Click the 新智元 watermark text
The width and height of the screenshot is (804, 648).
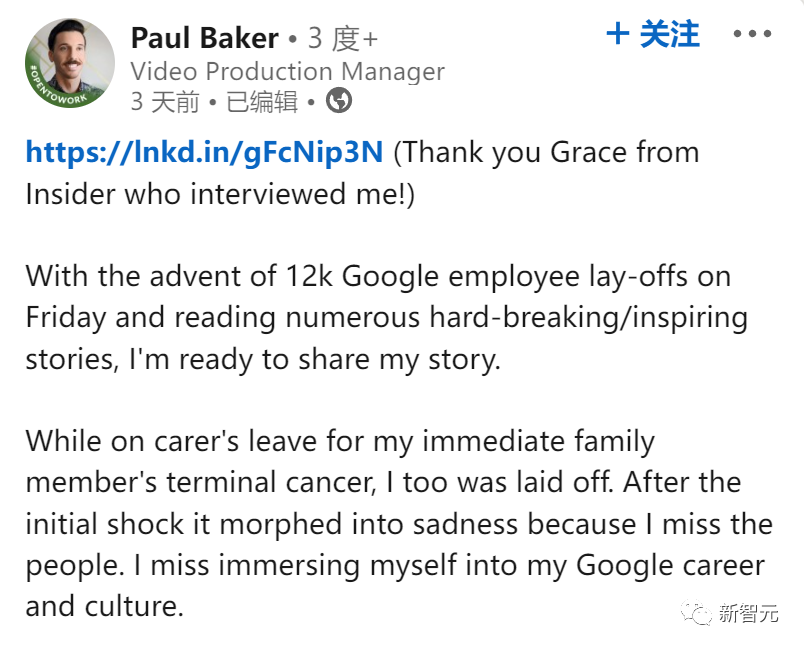click(x=748, y=613)
